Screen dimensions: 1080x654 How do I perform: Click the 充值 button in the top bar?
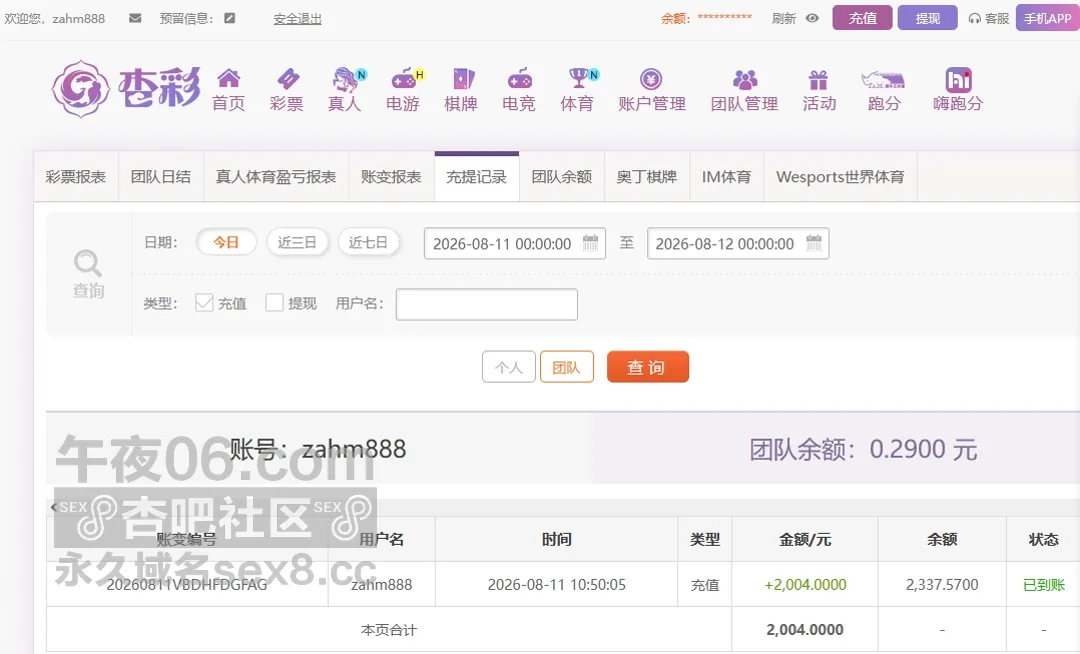[862, 18]
